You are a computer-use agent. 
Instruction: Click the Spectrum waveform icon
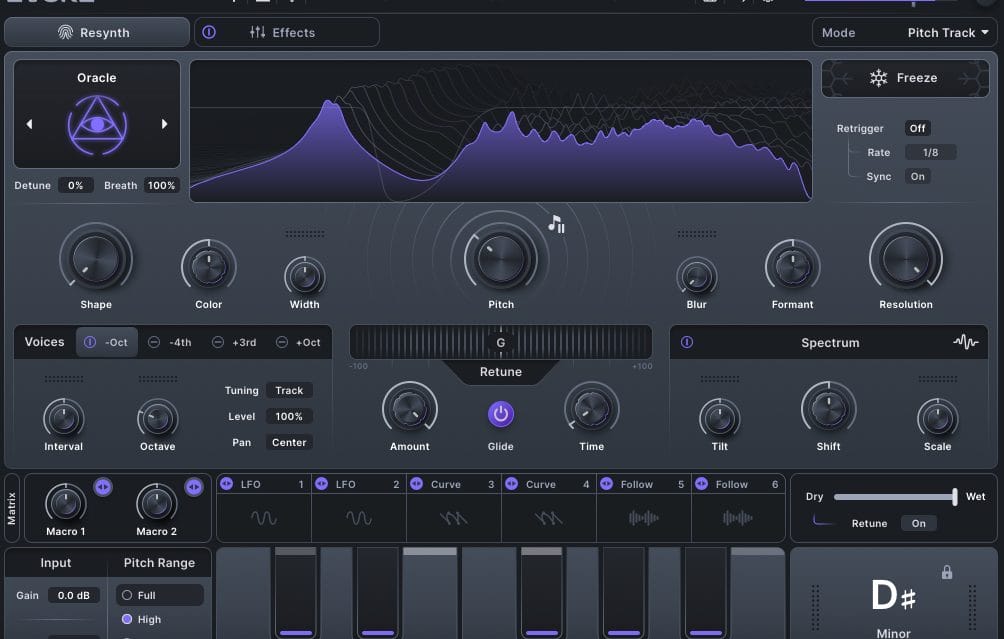pos(965,342)
